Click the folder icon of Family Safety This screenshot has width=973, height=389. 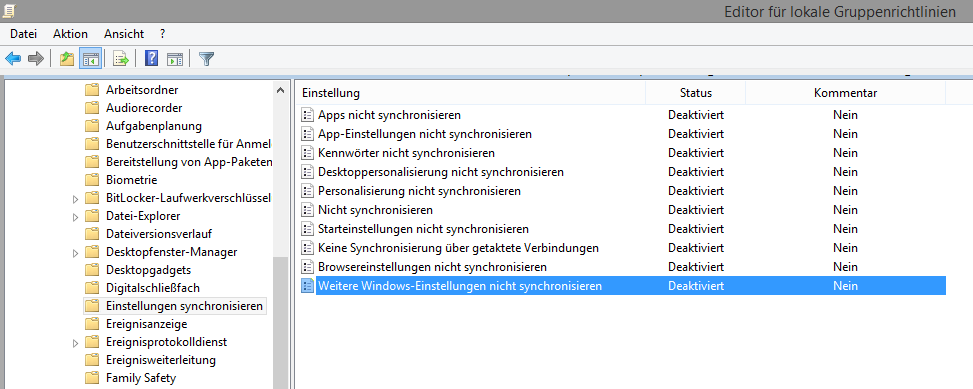click(x=92, y=378)
